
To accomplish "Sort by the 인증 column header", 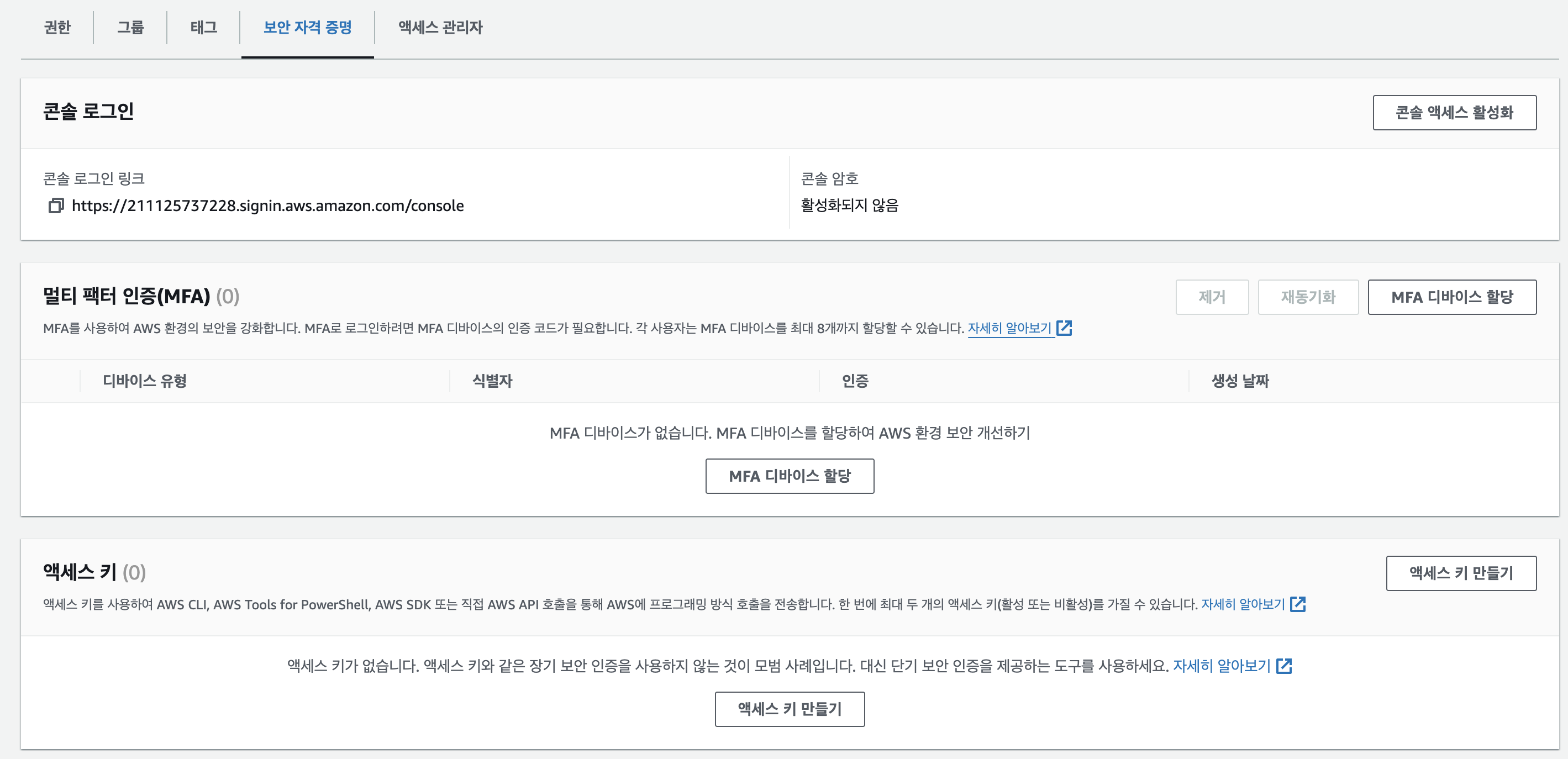I will pos(855,381).
